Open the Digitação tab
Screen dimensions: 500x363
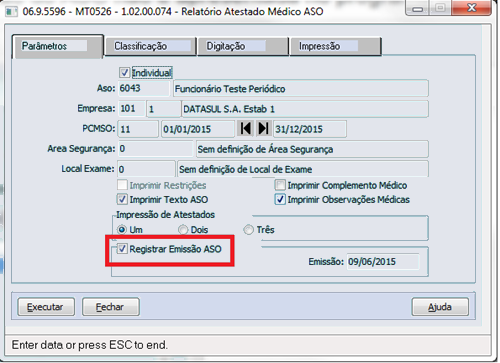pos(243,46)
